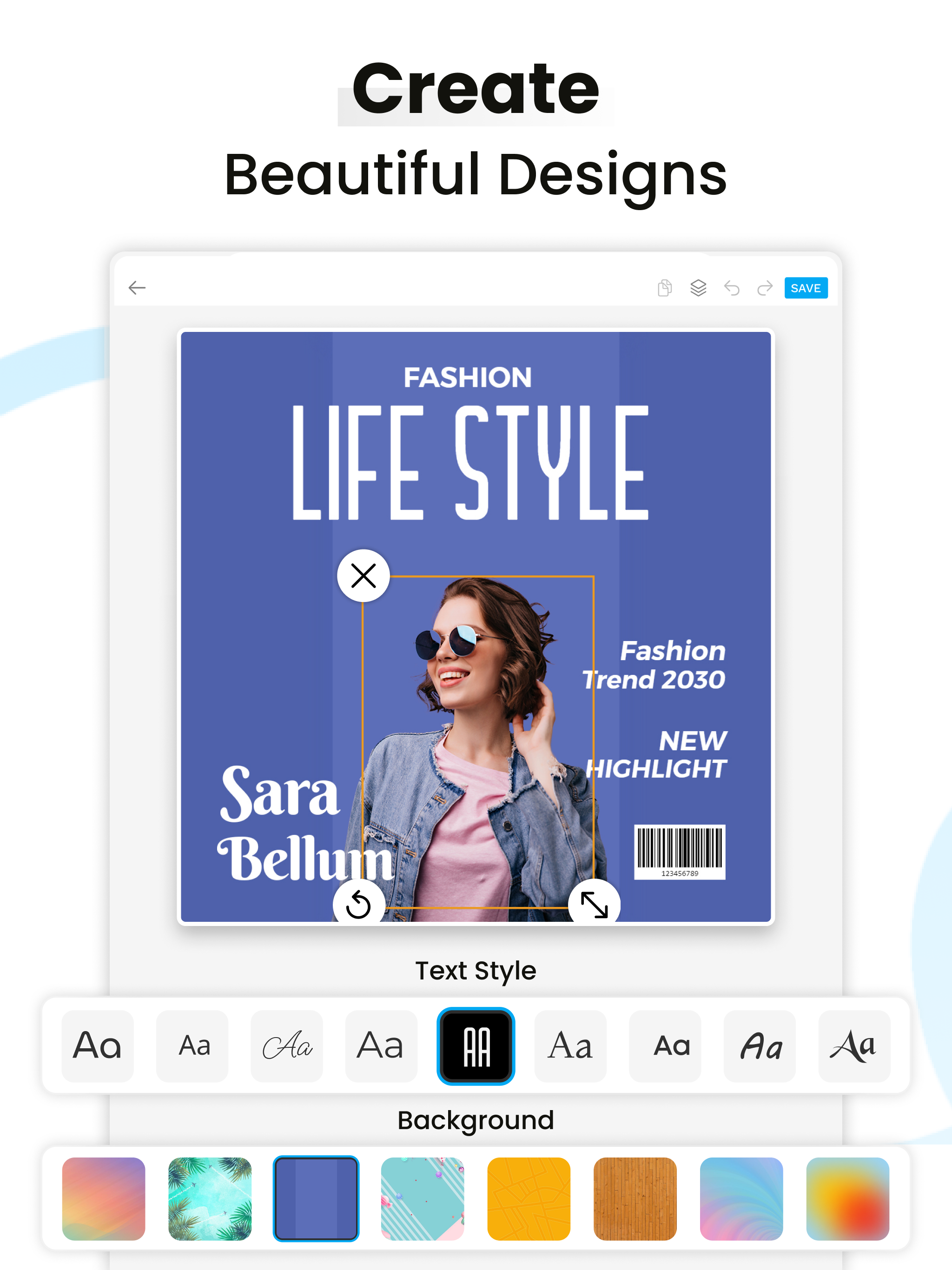The height and width of the screenshot is (1270, 952).
Task: Click the redo arrow icon
Action: click(764, 288)
